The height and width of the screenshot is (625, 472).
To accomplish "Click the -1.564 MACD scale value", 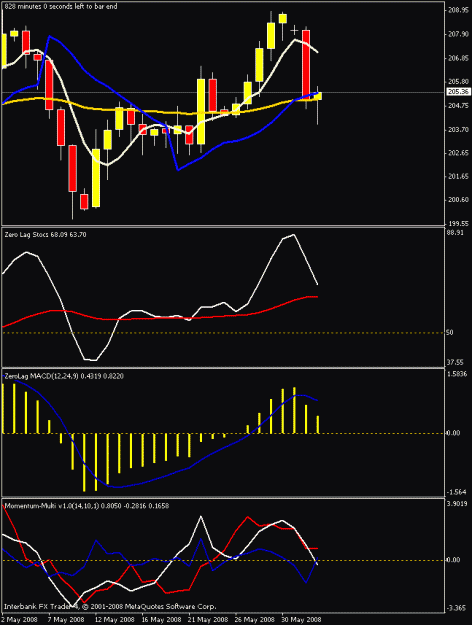I will point(457,492).
